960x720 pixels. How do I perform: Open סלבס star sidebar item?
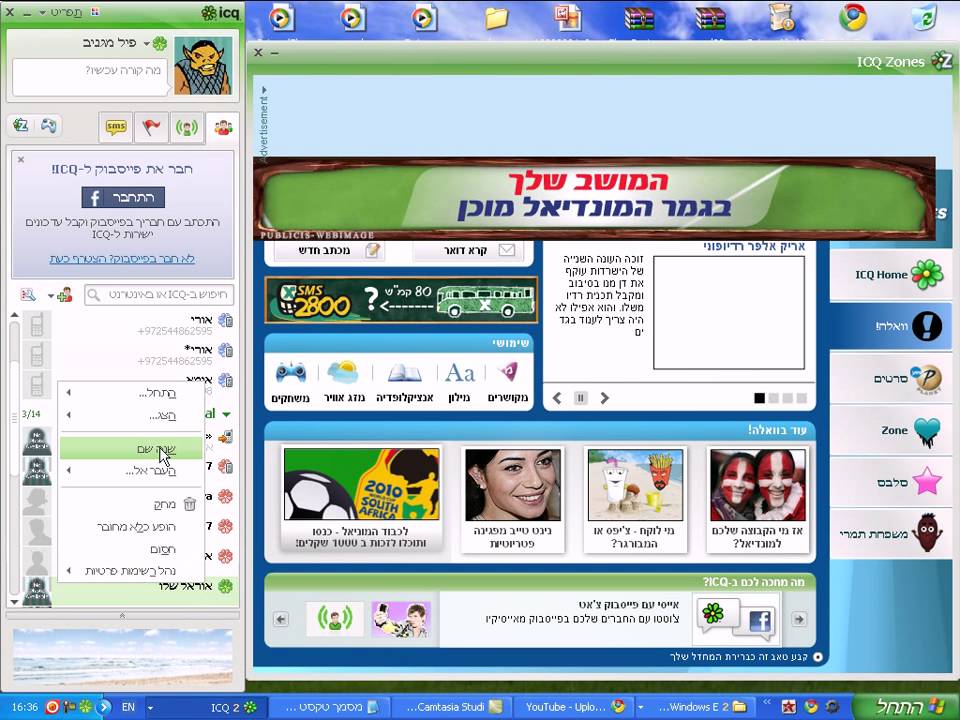point(891,482)
